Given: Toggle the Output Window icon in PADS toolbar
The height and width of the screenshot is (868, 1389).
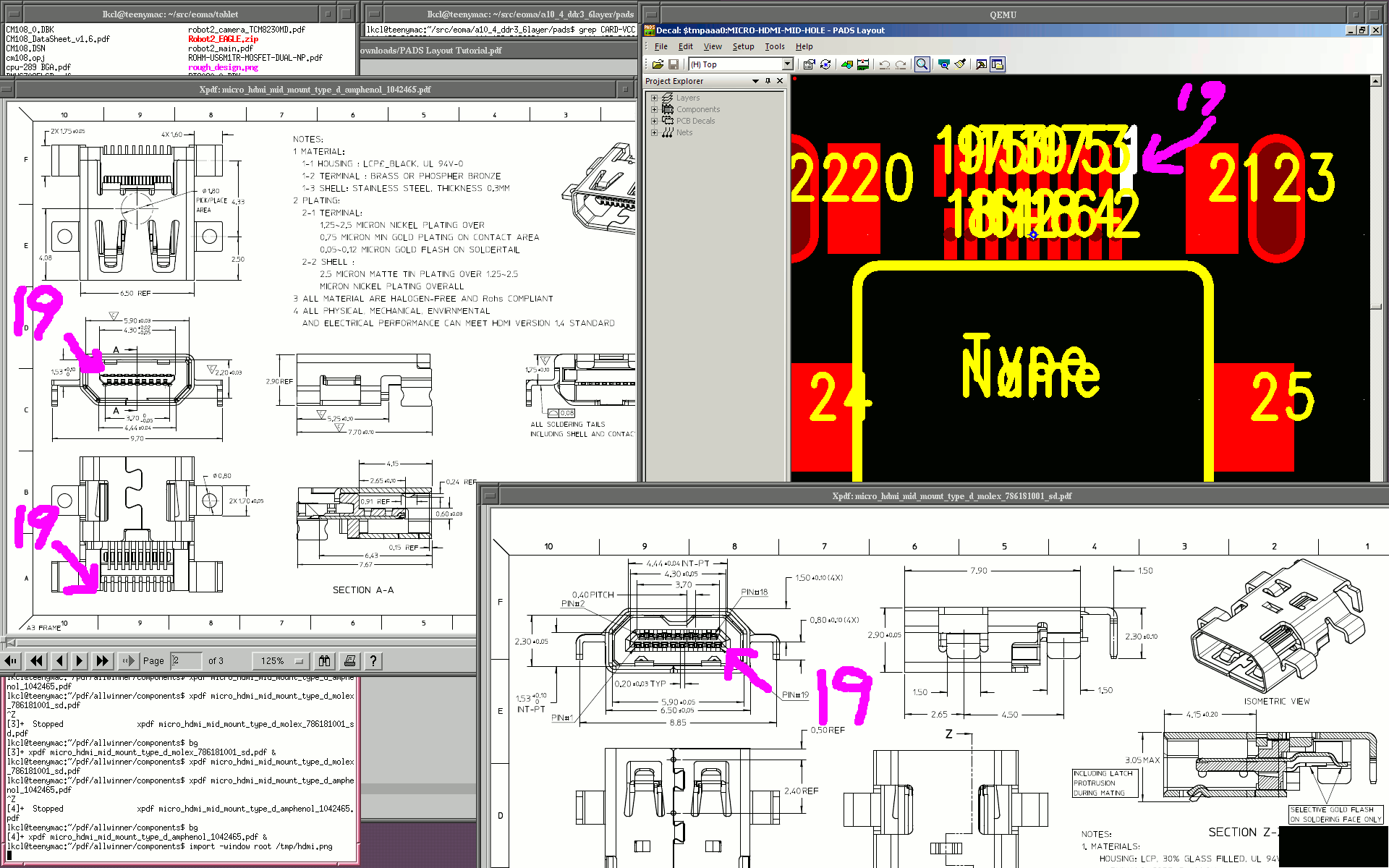Looking at the screenshot, I should pyautogui.click(x=982, y=64).
